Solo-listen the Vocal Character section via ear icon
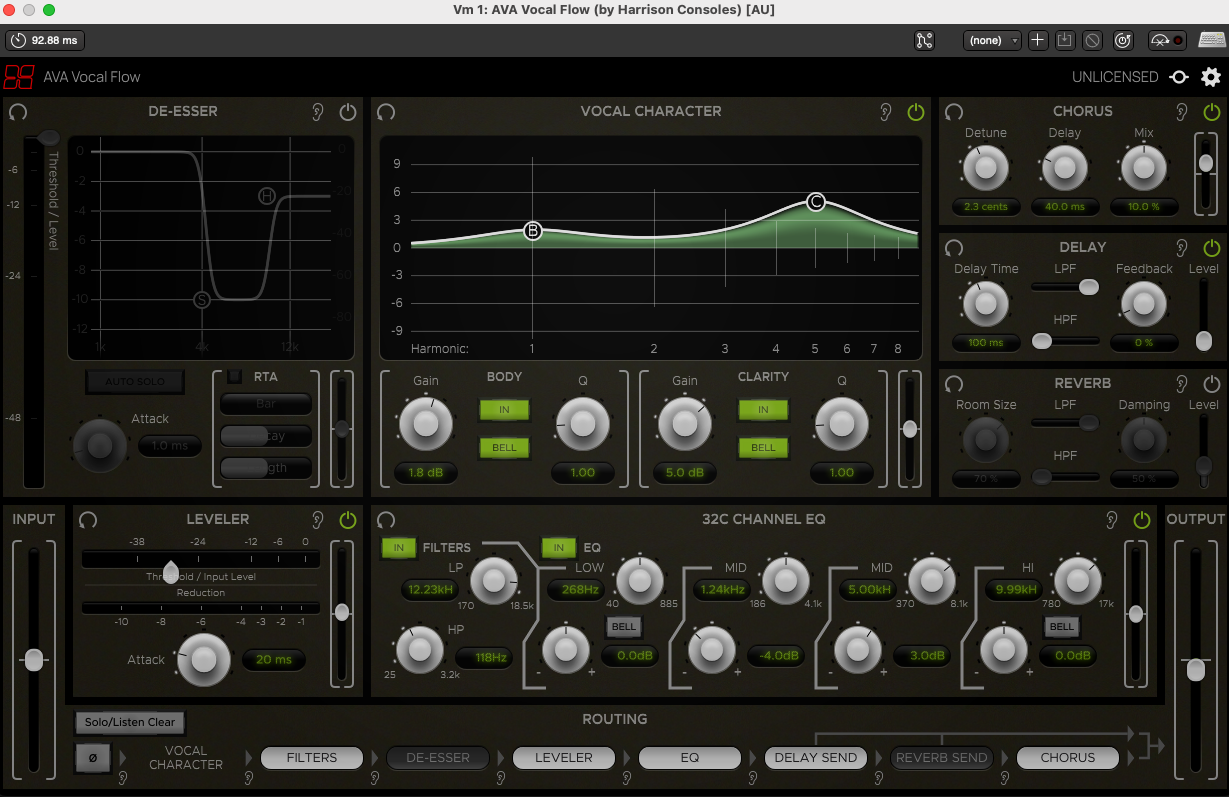Image resolution: width=1229 pixels, height=797 pixels. coord(886,112)
